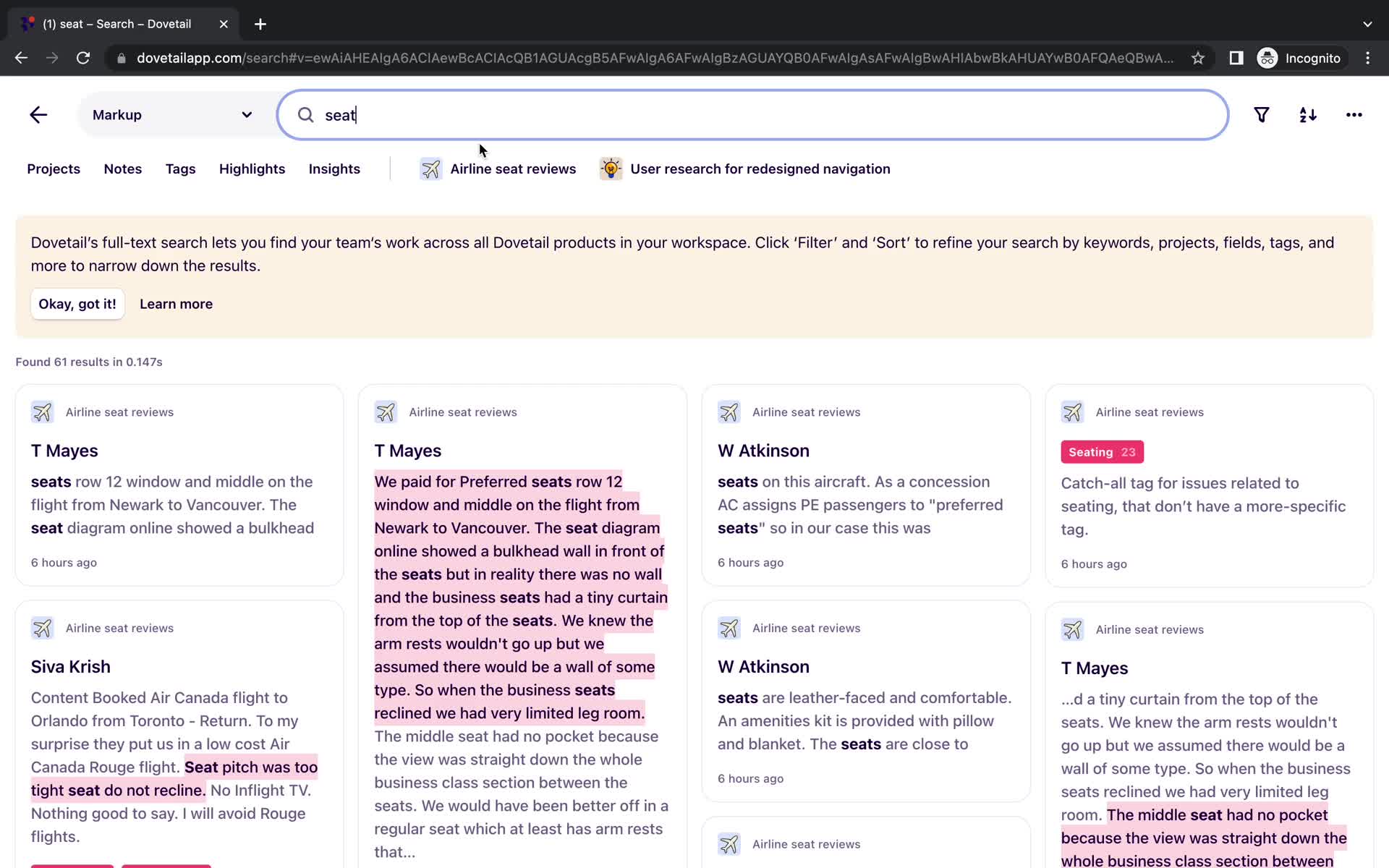Screen dimensions: 1389x868
Task: Click airplane icon on Siva Krish card
Action: [x=42, y=628]
